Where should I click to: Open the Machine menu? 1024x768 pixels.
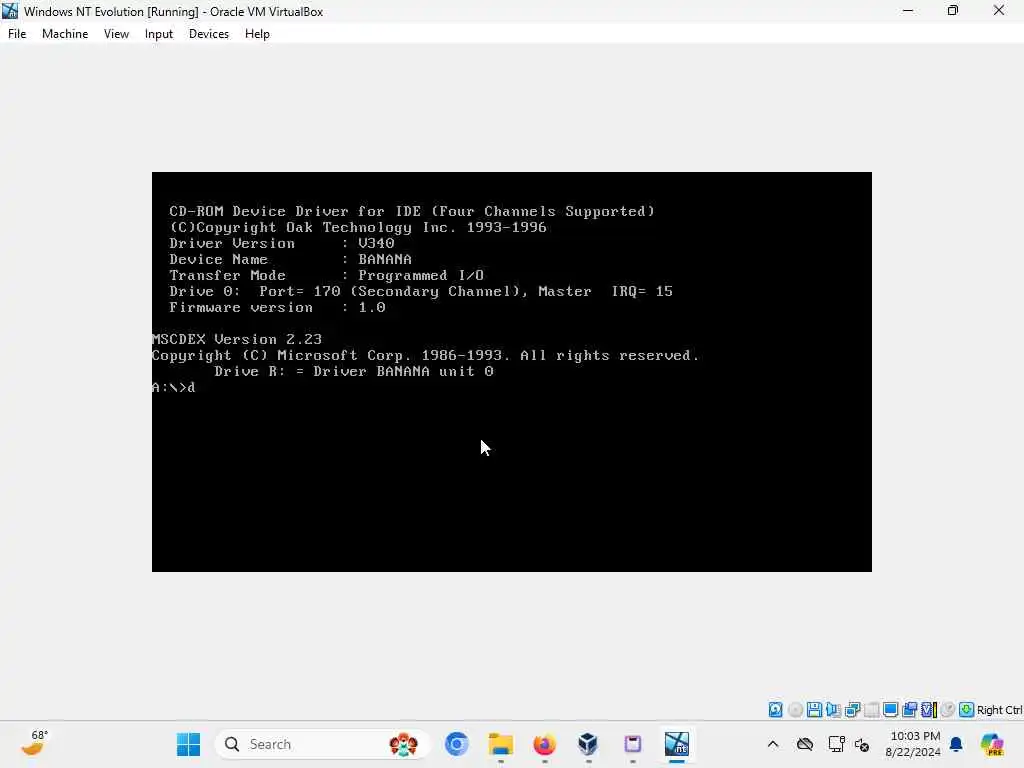coord(65,34)
